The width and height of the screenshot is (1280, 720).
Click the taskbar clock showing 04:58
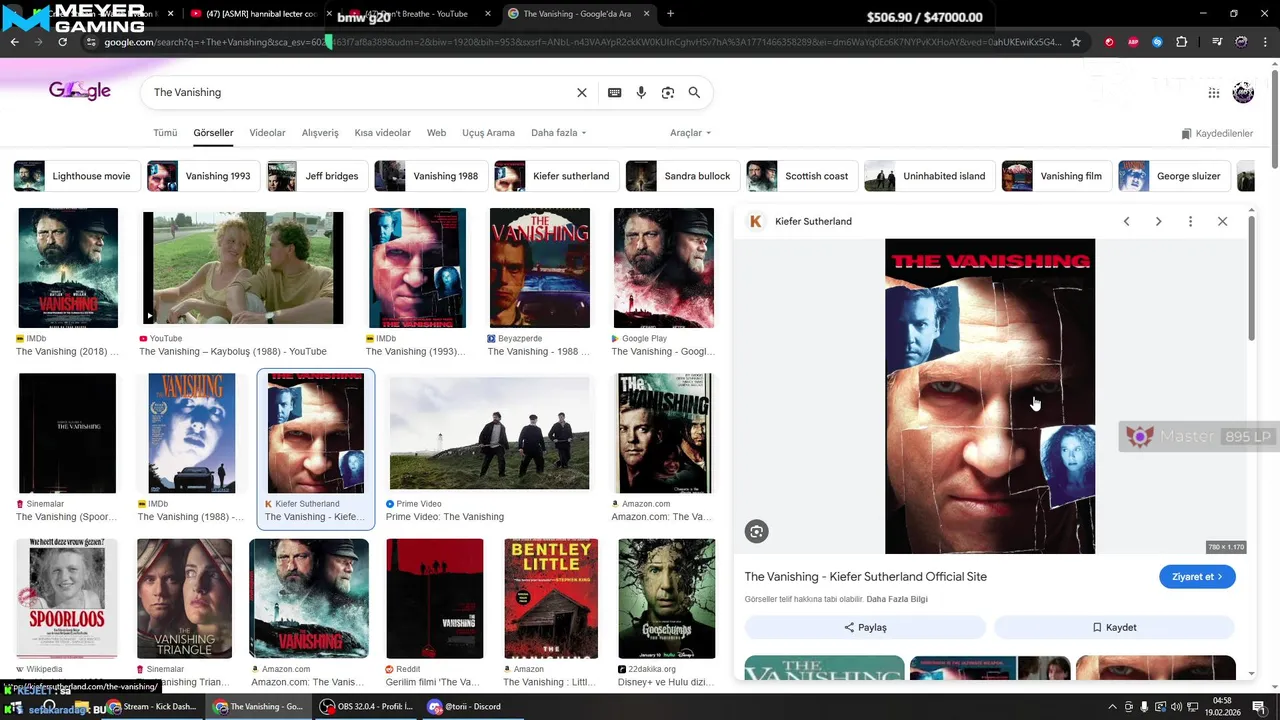pos(1222,706)
